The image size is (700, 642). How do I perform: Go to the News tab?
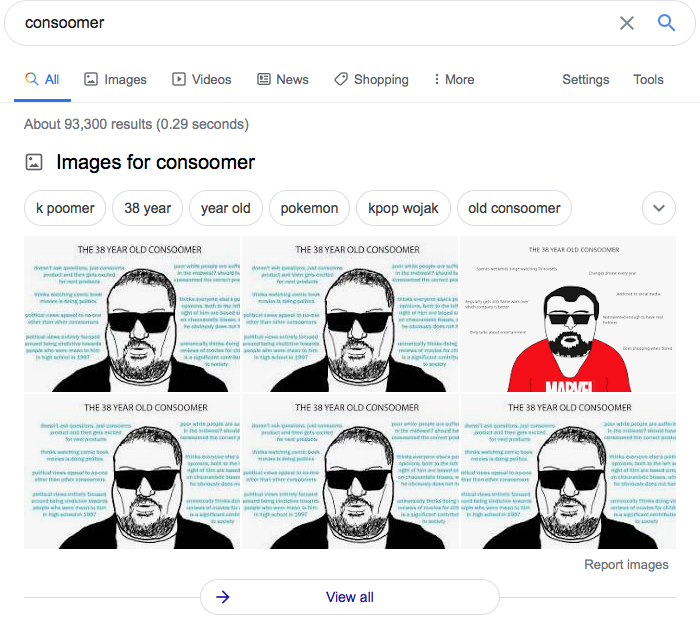coord(283,79)
